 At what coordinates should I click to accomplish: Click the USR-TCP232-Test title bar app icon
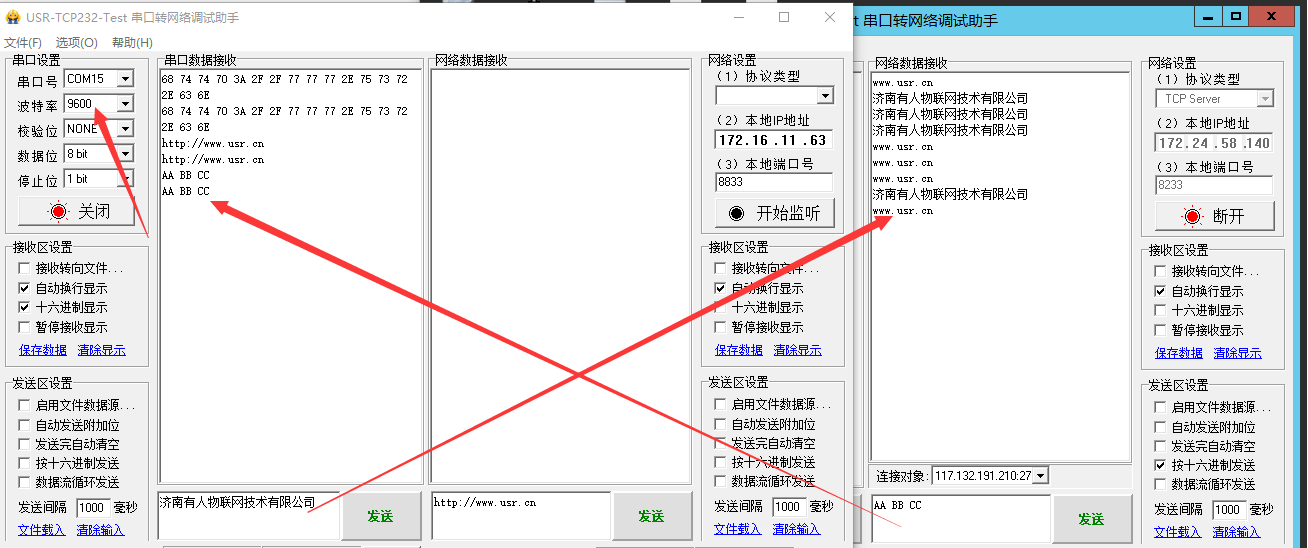point(13,18)
